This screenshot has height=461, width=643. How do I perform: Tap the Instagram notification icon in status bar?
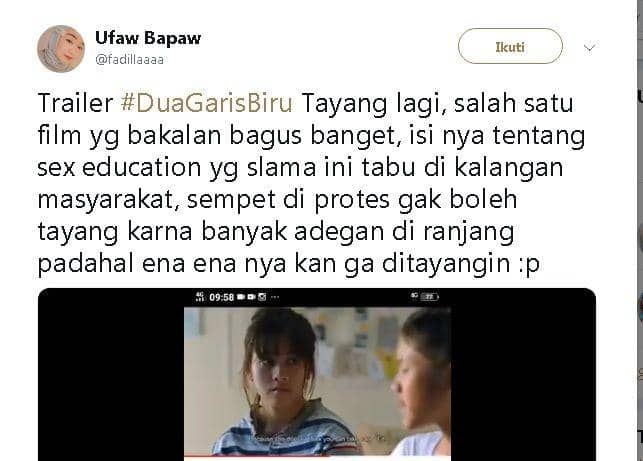click(x=262, y=297)
